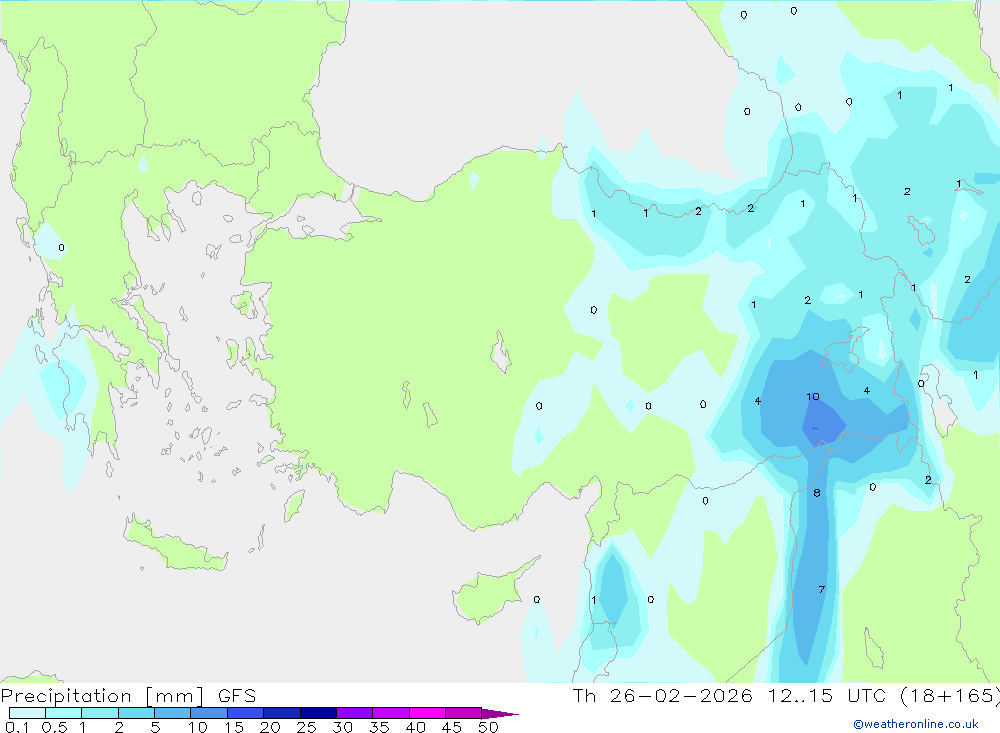Click the legend scale label '0.1'
This screenshot has height=733, width=1000.
tap(17, 727)
